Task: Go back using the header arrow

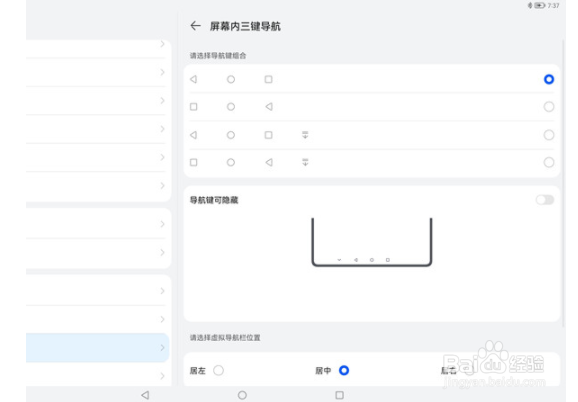Action: [195, 26]
